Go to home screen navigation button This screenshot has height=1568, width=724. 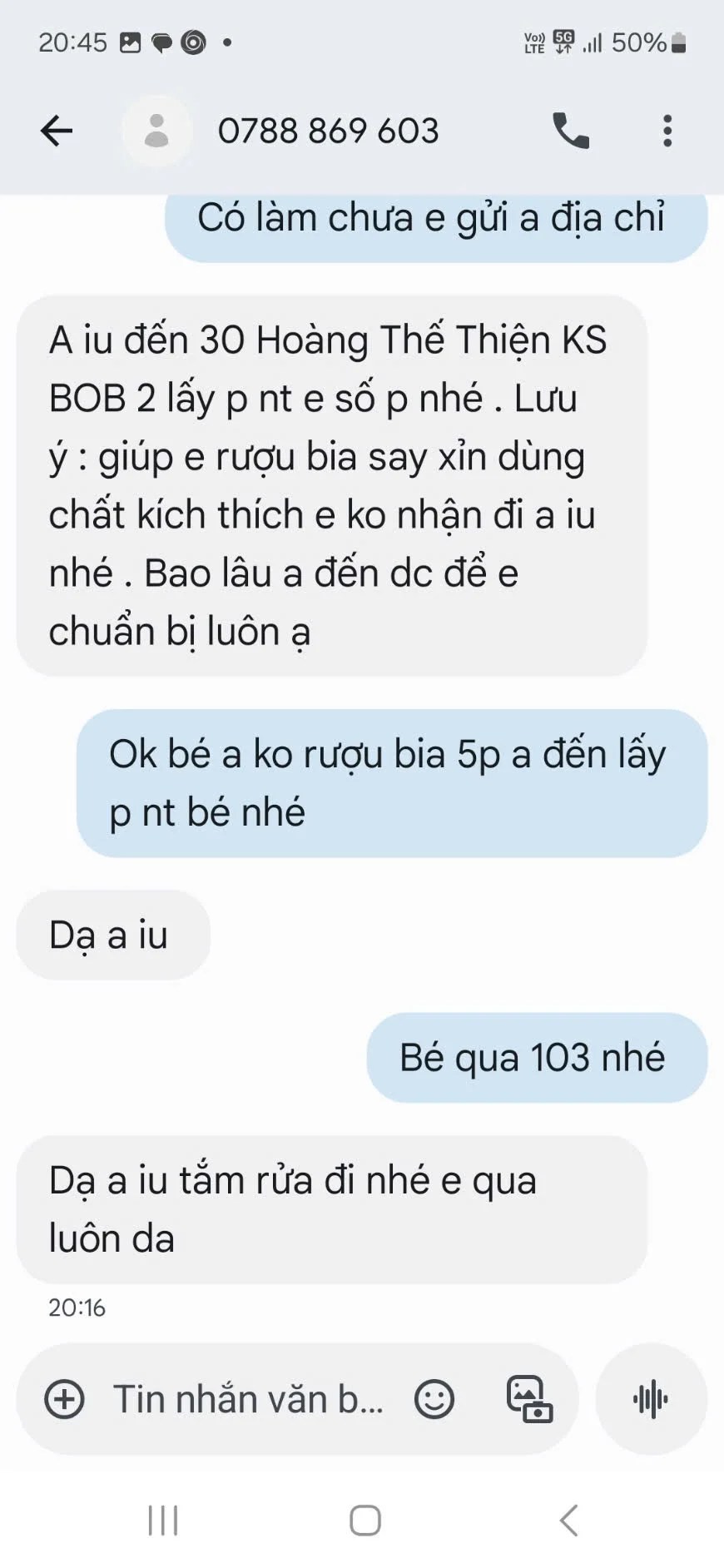(365, 1520)
